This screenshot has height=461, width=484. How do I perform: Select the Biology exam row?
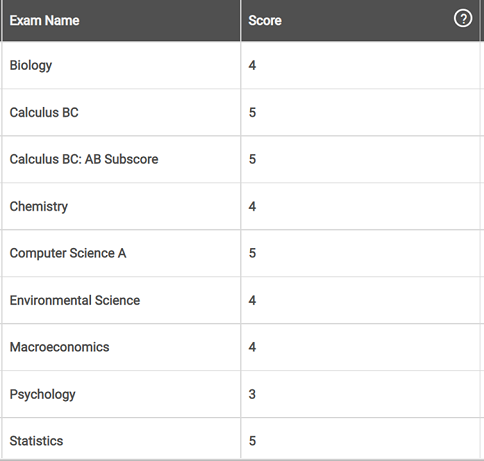click(x=241, y=65)
